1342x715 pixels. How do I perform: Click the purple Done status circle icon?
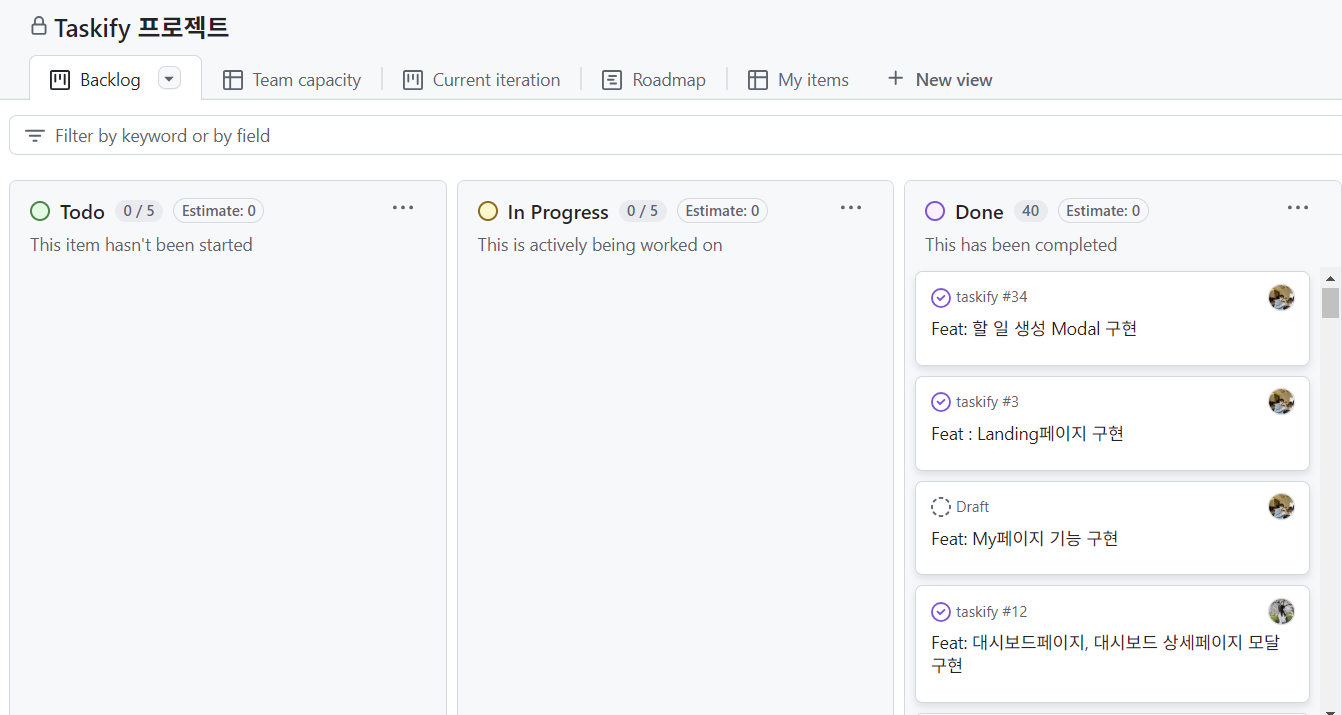click(x=935, y=211)
